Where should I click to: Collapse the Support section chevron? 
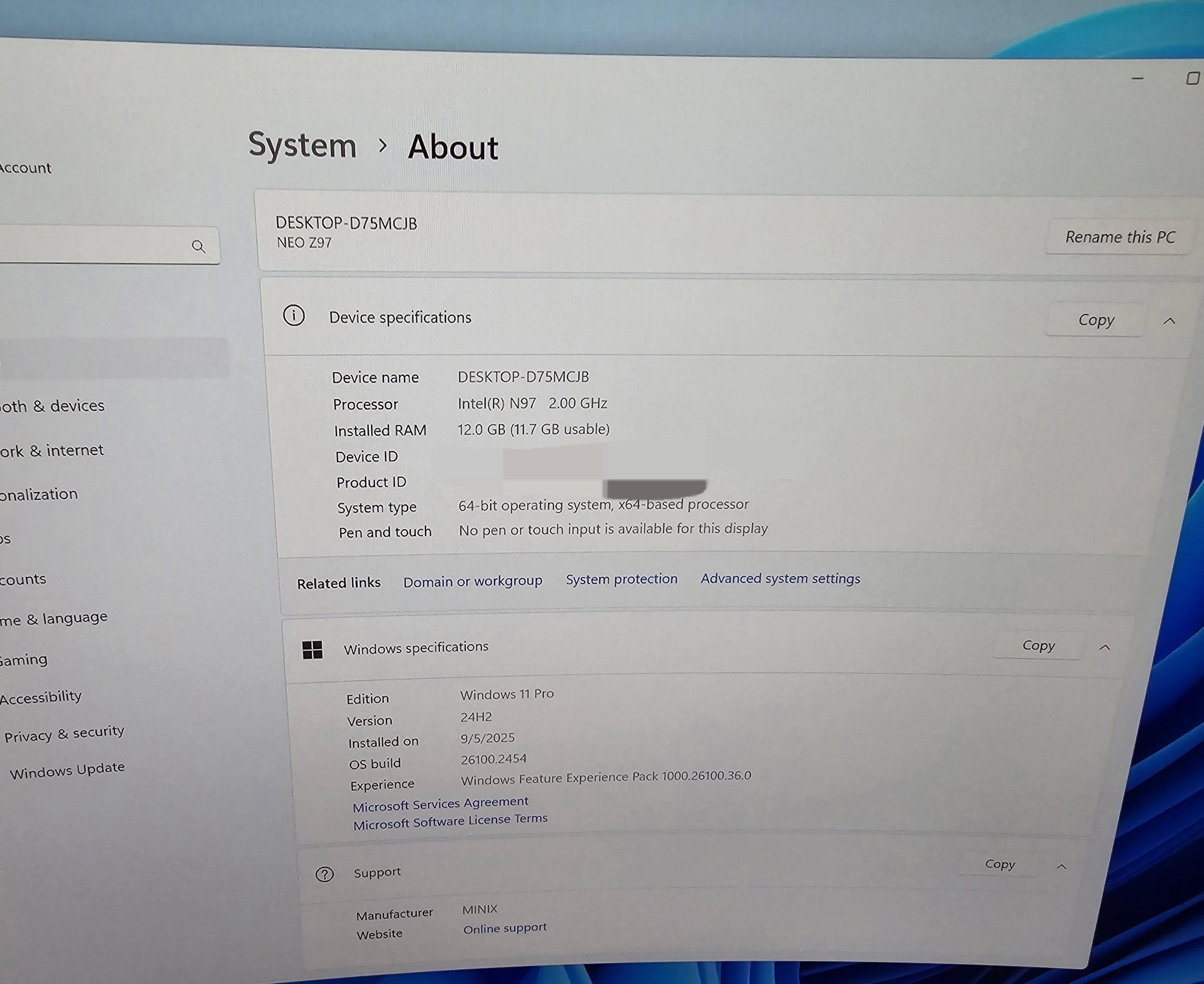tap(1062, 867)
